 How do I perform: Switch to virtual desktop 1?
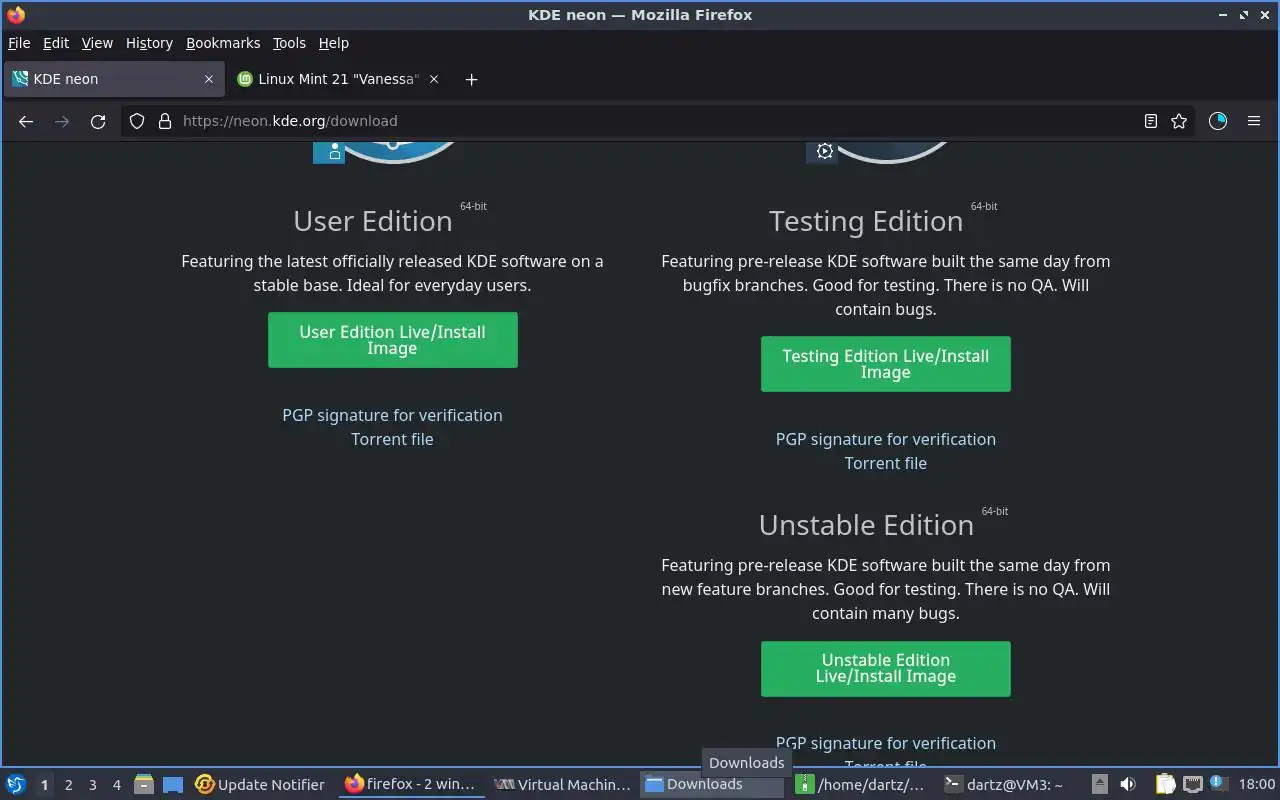[44, 785]
